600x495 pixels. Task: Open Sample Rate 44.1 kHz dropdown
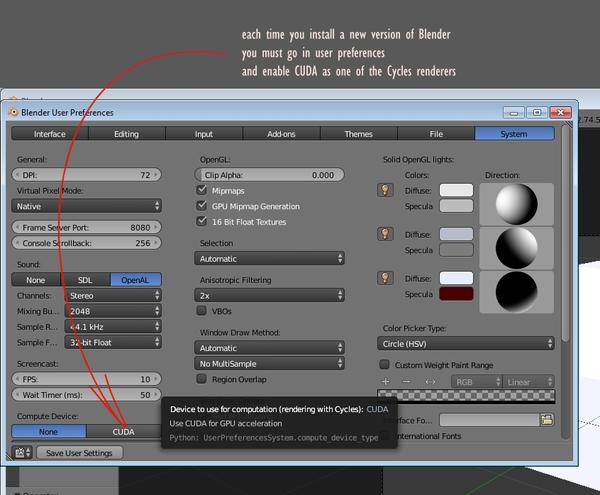pyautogui.click(x=113, y=327)
